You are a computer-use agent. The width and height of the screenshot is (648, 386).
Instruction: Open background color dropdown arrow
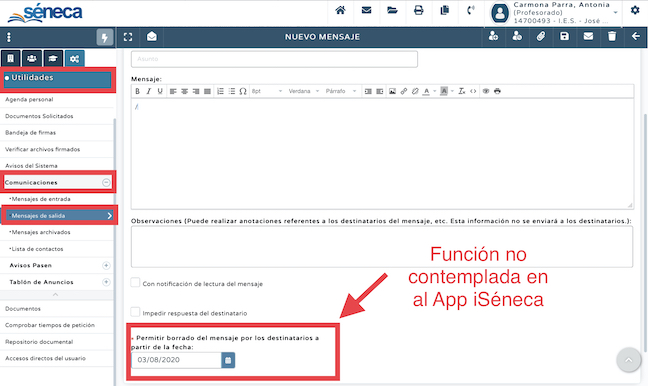[452, 91]
